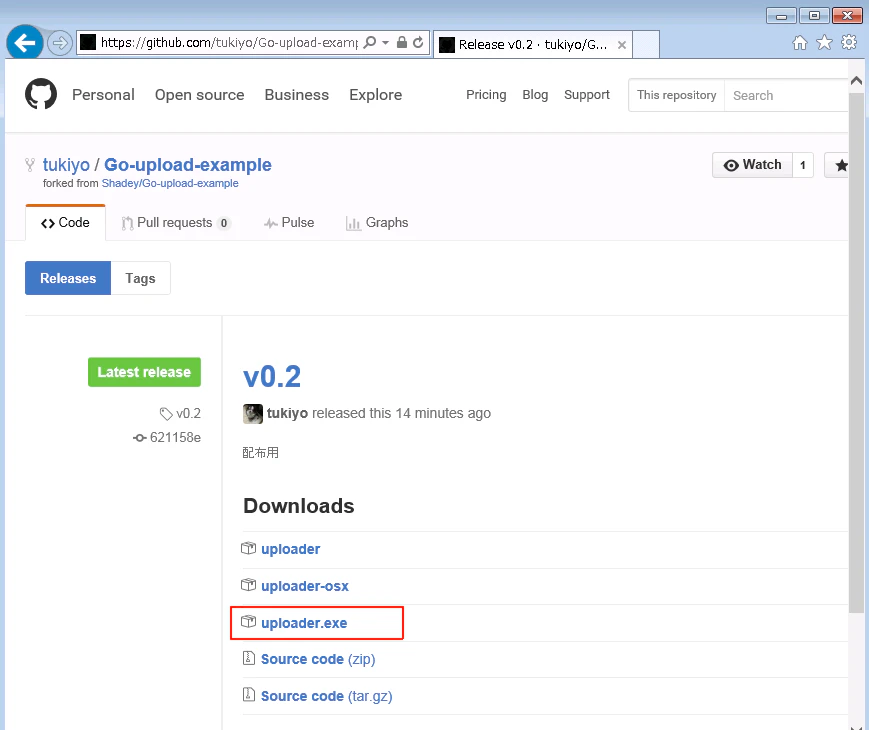869x730 pixels.
Task: Switch to the Pull requests tab
Action: coord(176,223)
